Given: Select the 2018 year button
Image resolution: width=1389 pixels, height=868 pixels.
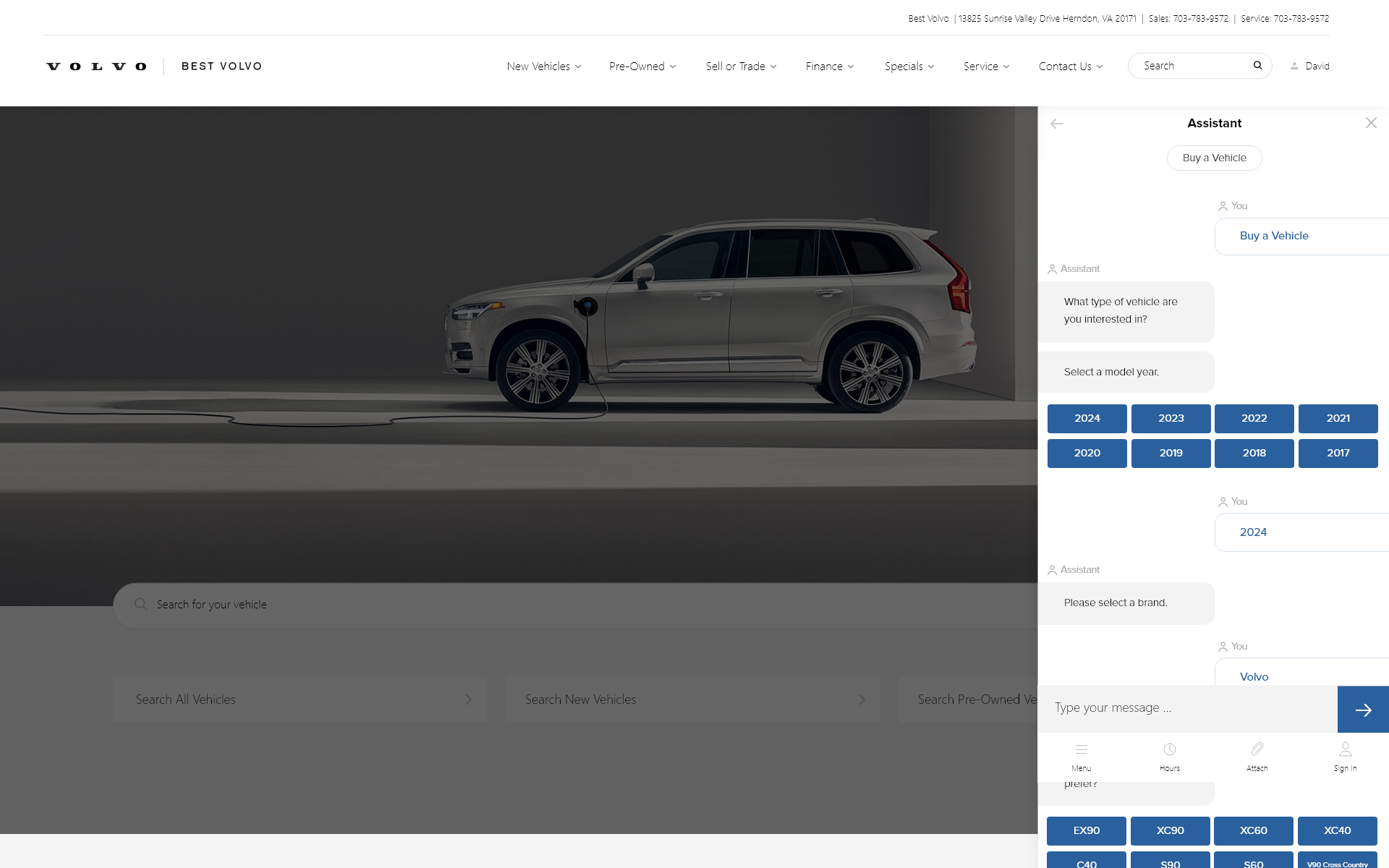Looking at the screenshot, I should click(x=1254, y=453).
